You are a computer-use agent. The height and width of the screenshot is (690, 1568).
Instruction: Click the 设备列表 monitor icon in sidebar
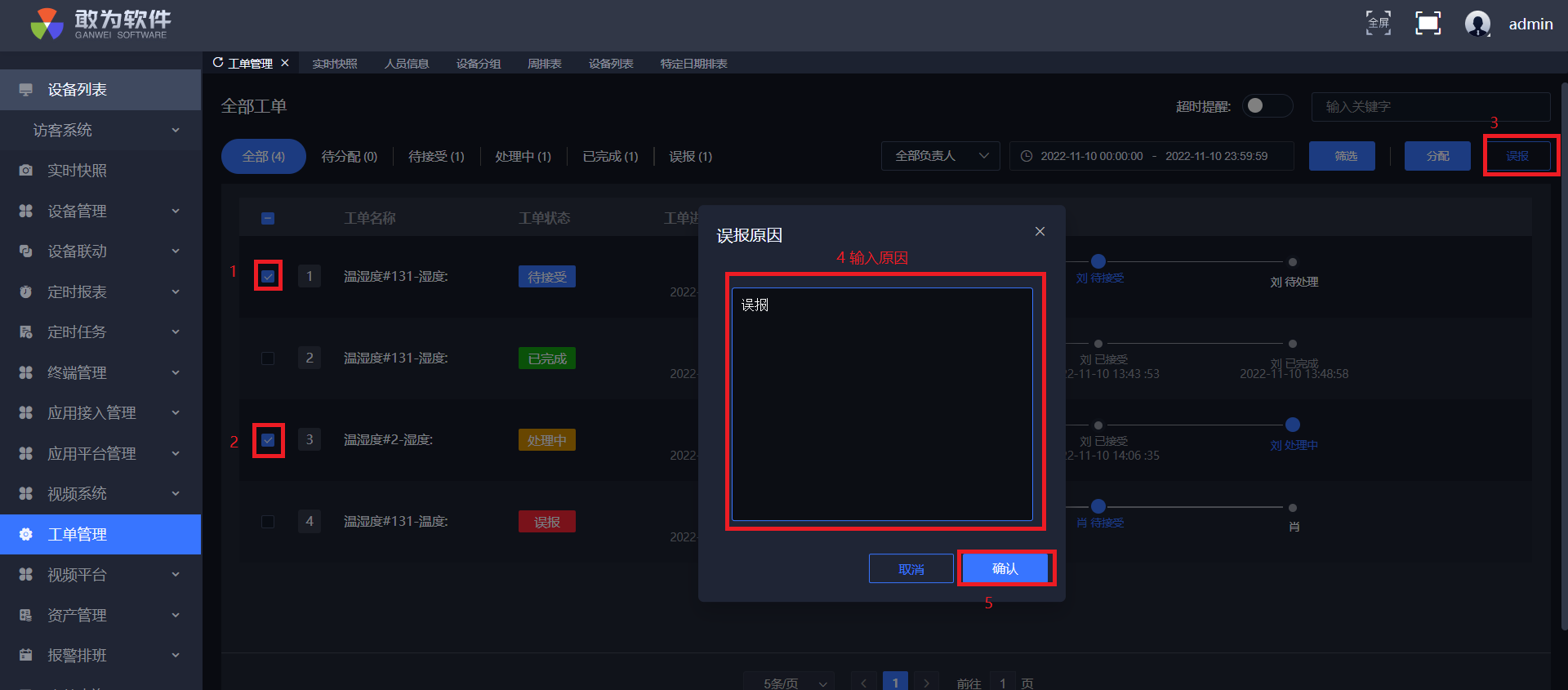pyautogui.click(x=26, y=90)
